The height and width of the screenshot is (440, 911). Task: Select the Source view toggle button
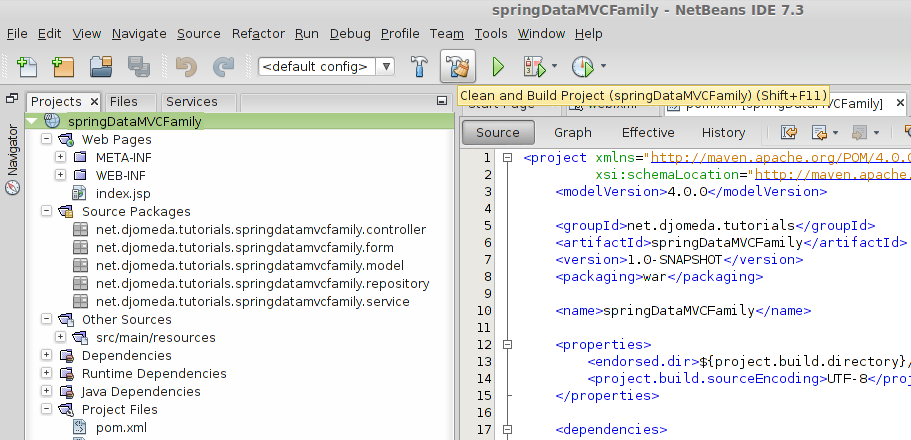tap(498, 133)
